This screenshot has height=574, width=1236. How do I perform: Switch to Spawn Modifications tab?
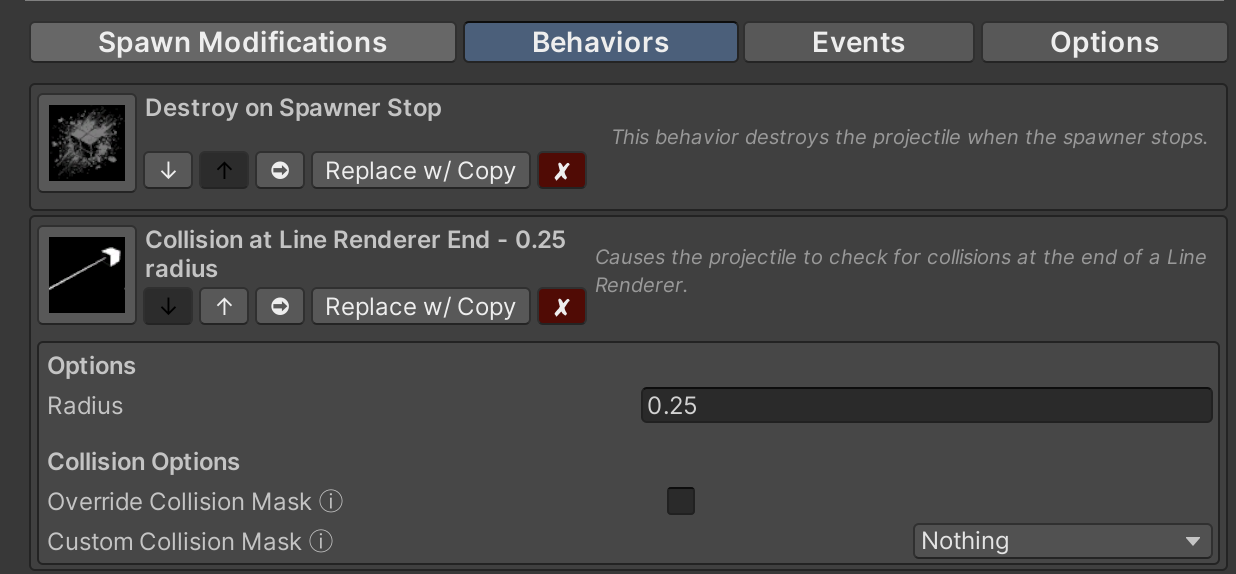tap(243, 43)
